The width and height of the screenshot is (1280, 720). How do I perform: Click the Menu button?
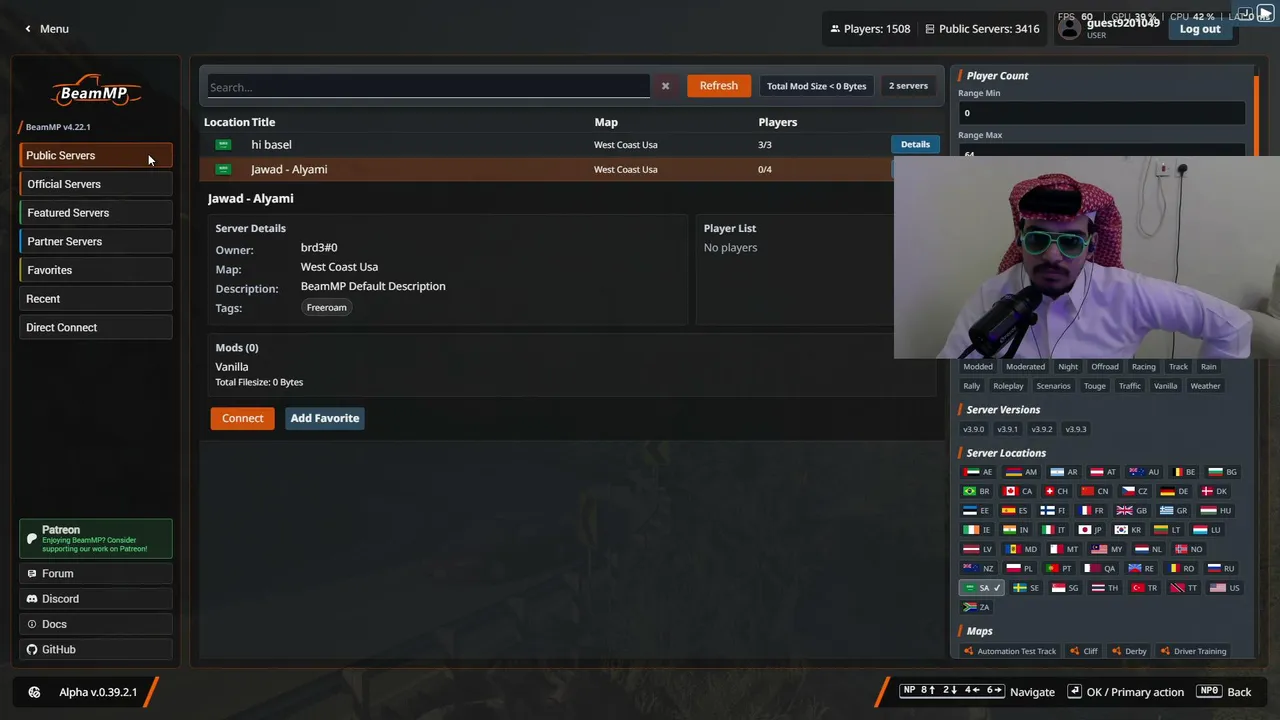47,29
